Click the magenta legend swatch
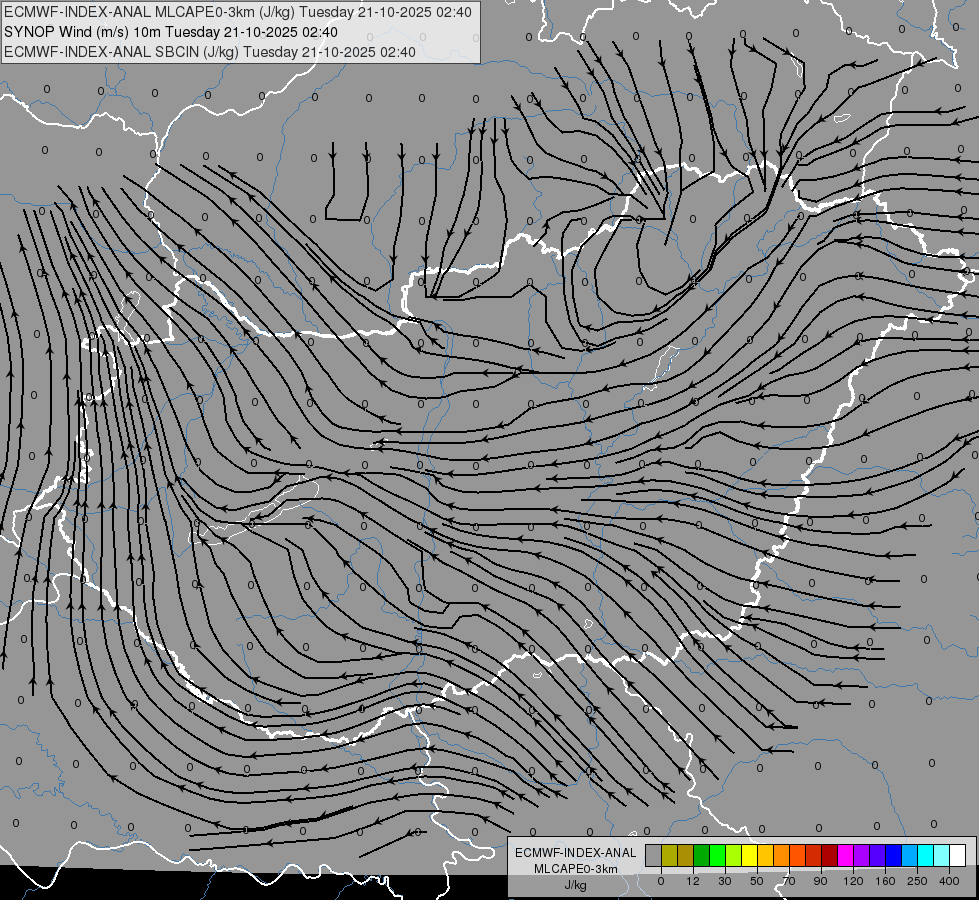 tap(846, 855)
